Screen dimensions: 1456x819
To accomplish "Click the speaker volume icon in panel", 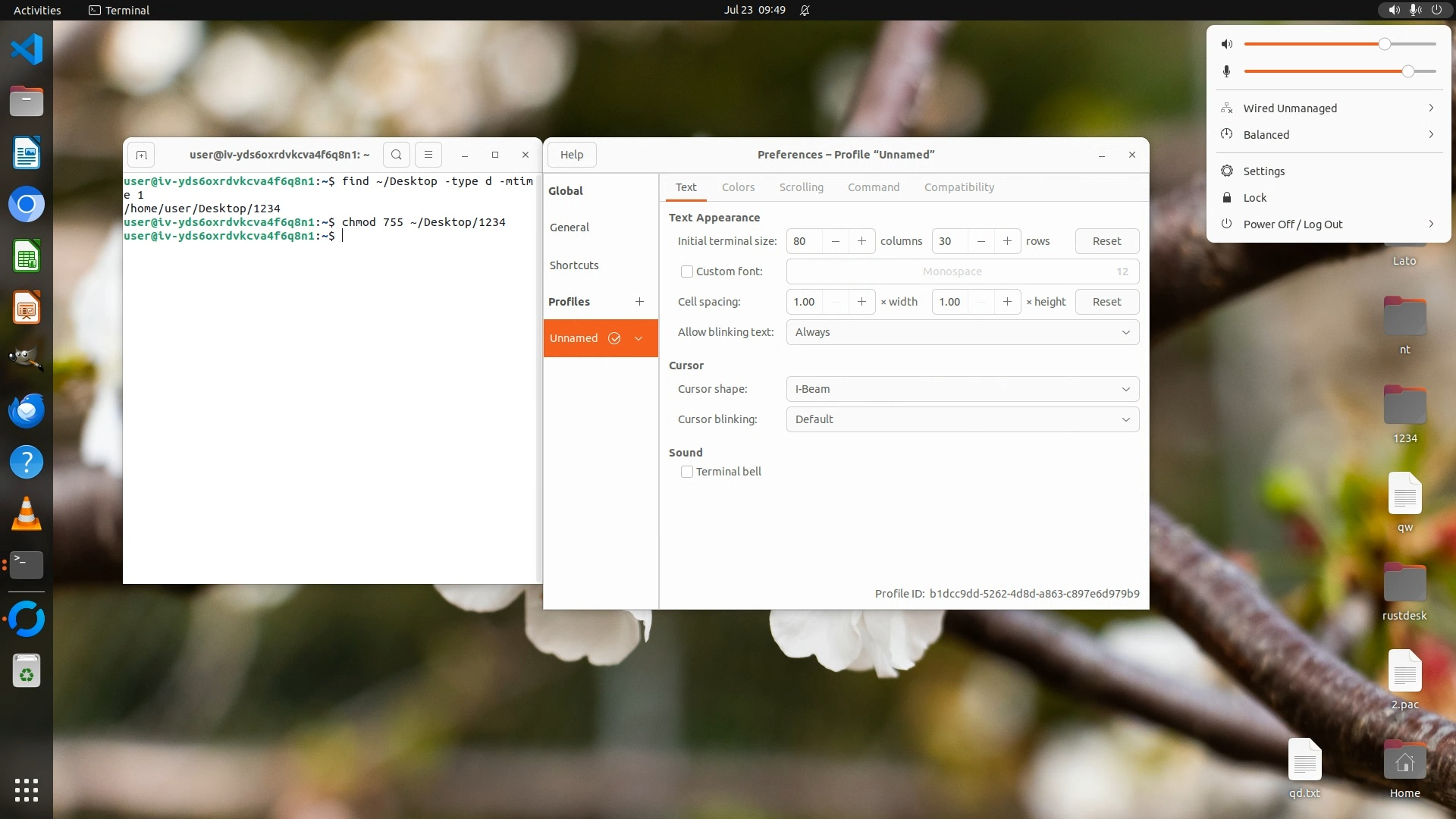I will pos(1394,10).
